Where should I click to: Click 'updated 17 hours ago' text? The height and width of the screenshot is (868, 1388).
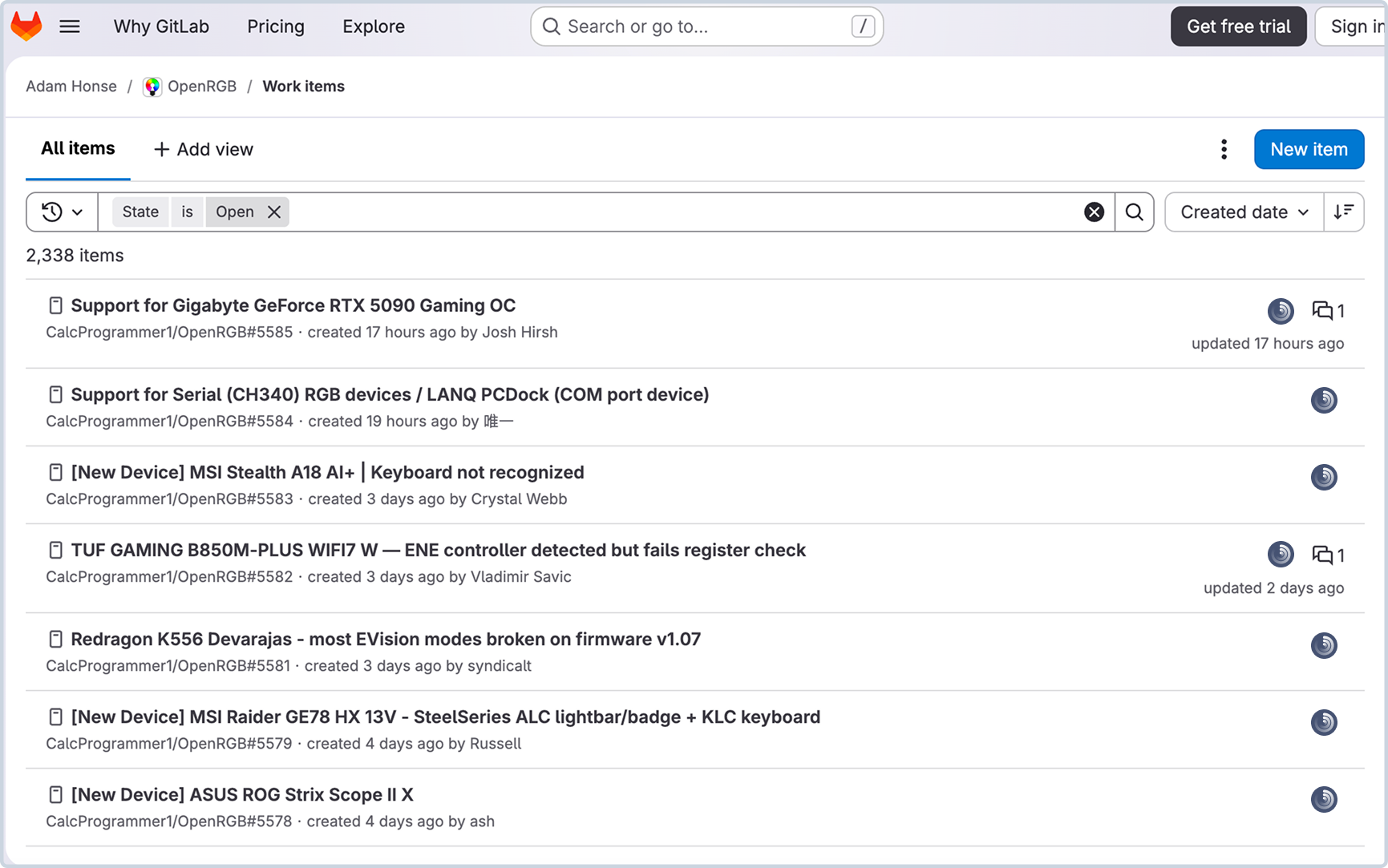point(1267,343)
